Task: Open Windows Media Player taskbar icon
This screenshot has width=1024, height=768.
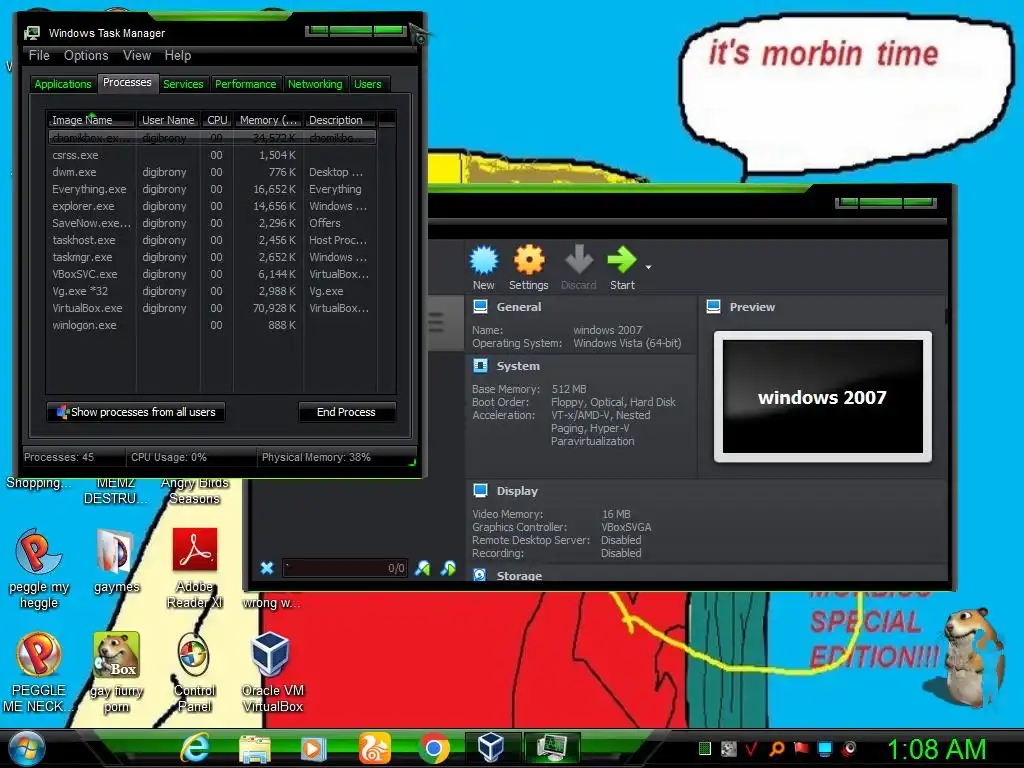Action: 313,748
